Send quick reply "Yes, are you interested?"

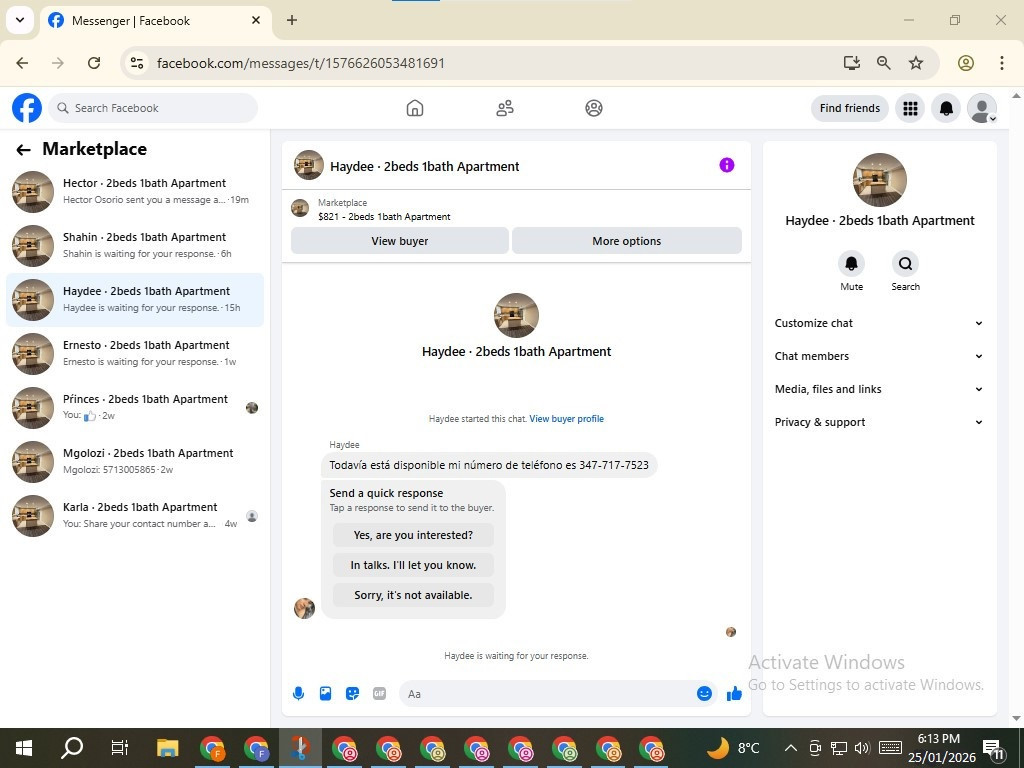[413, 535]
